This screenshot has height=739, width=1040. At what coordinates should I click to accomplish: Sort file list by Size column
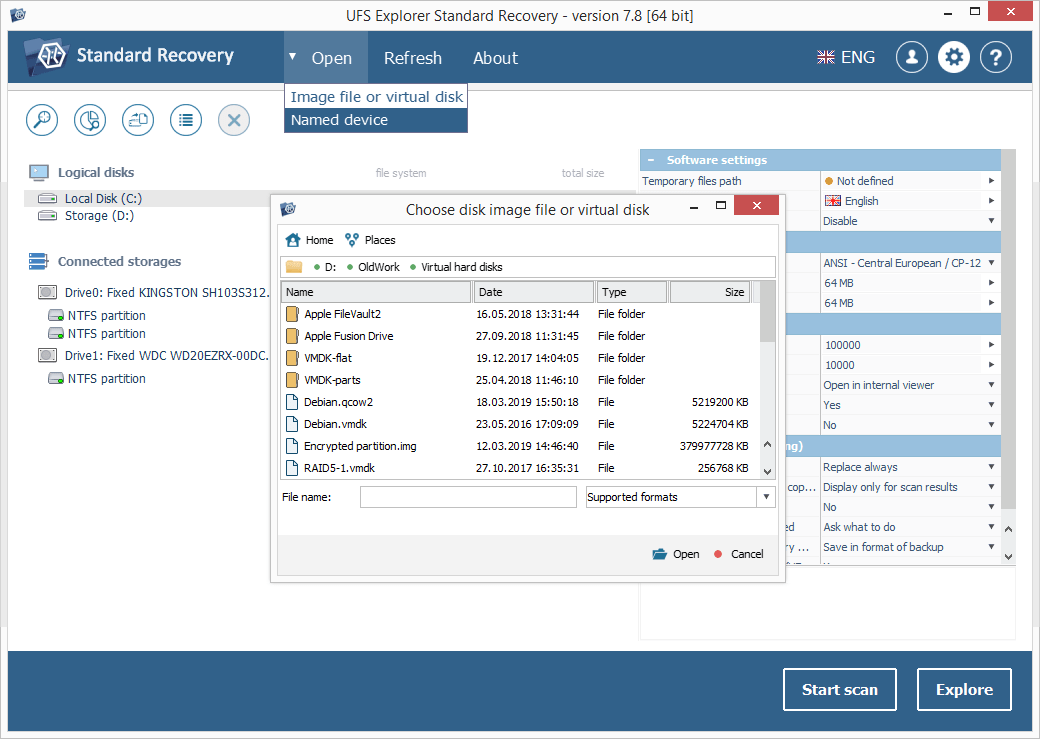coord(710,292)
